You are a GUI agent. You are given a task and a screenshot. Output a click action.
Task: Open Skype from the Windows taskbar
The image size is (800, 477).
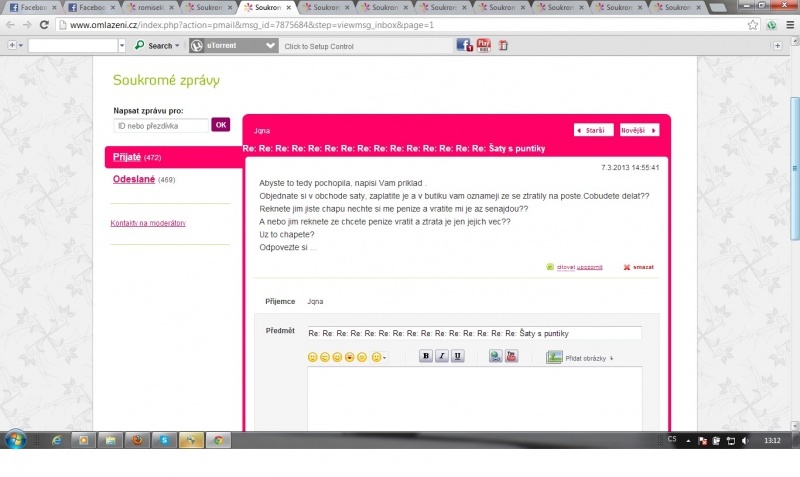point(163,440)
